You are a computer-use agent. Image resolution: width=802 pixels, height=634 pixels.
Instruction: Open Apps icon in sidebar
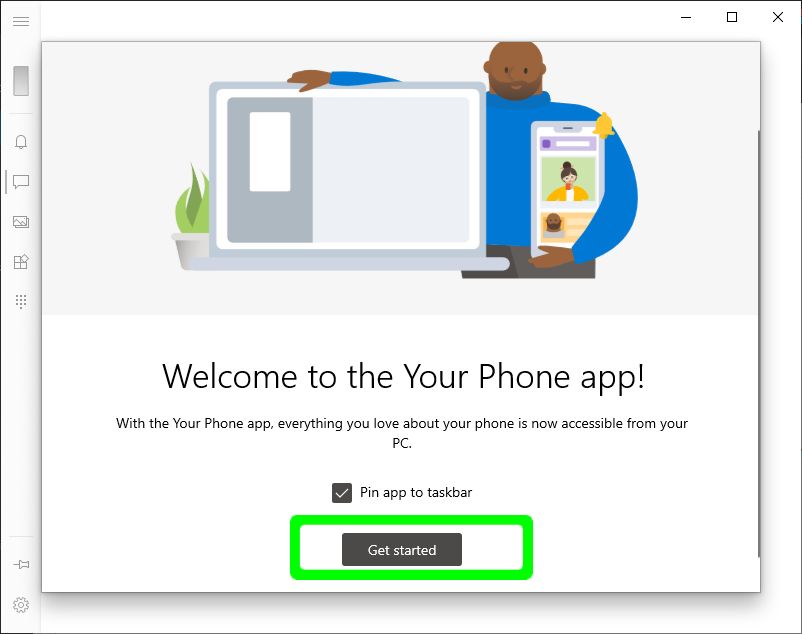[x=21, y=262]
